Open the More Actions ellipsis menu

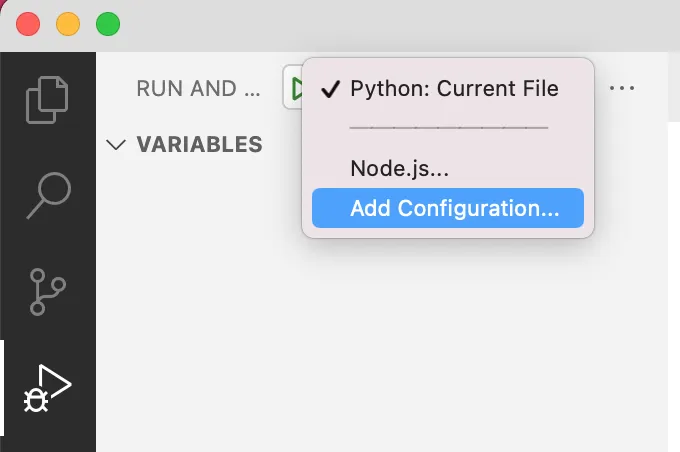point(622,89)
